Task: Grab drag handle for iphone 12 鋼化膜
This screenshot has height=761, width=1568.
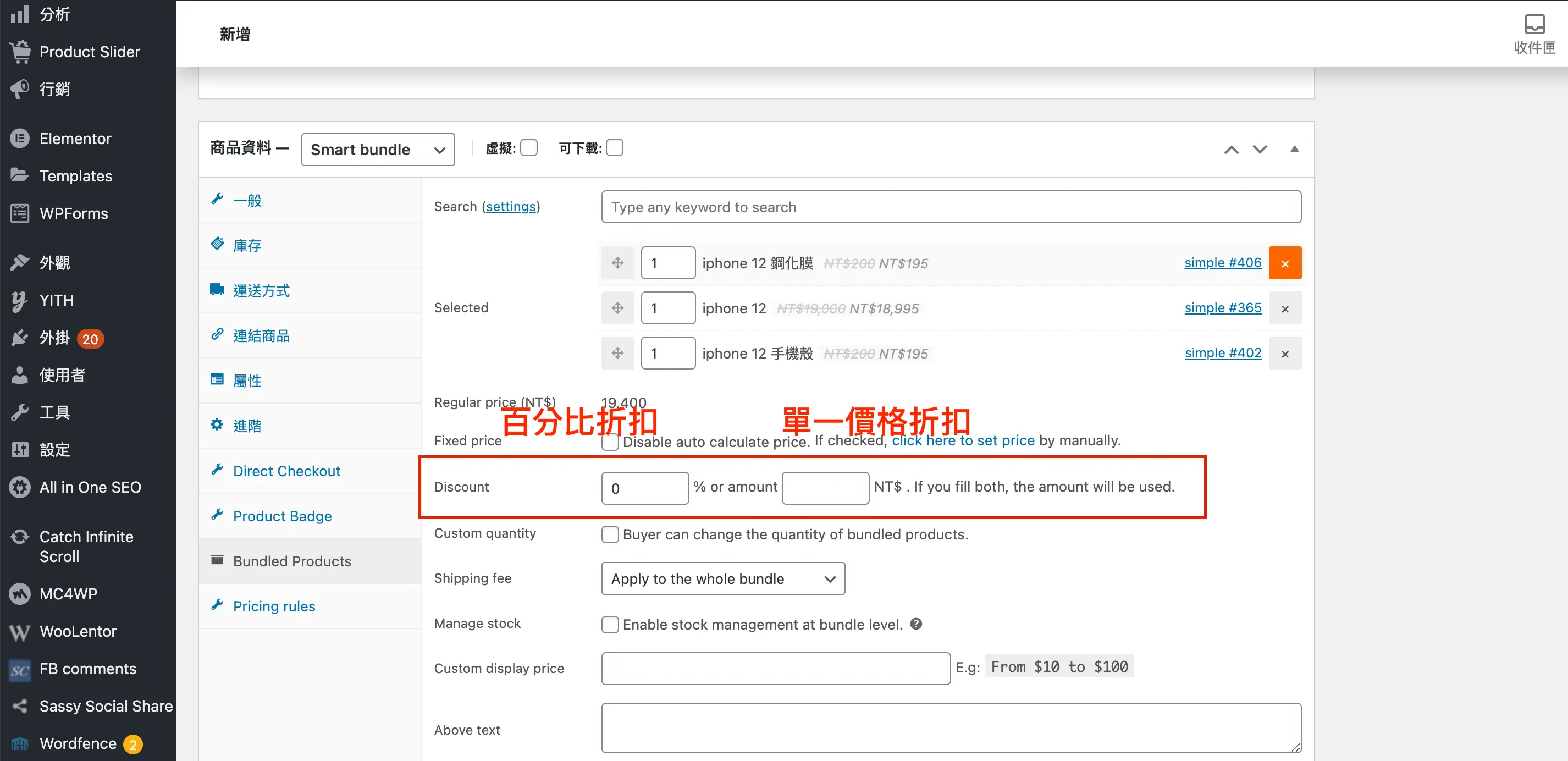Action: [x=617, y=263]
